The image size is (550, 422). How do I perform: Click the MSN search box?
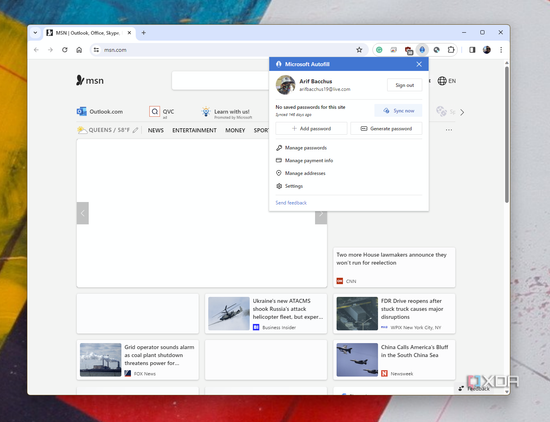[x=220, y=80]
